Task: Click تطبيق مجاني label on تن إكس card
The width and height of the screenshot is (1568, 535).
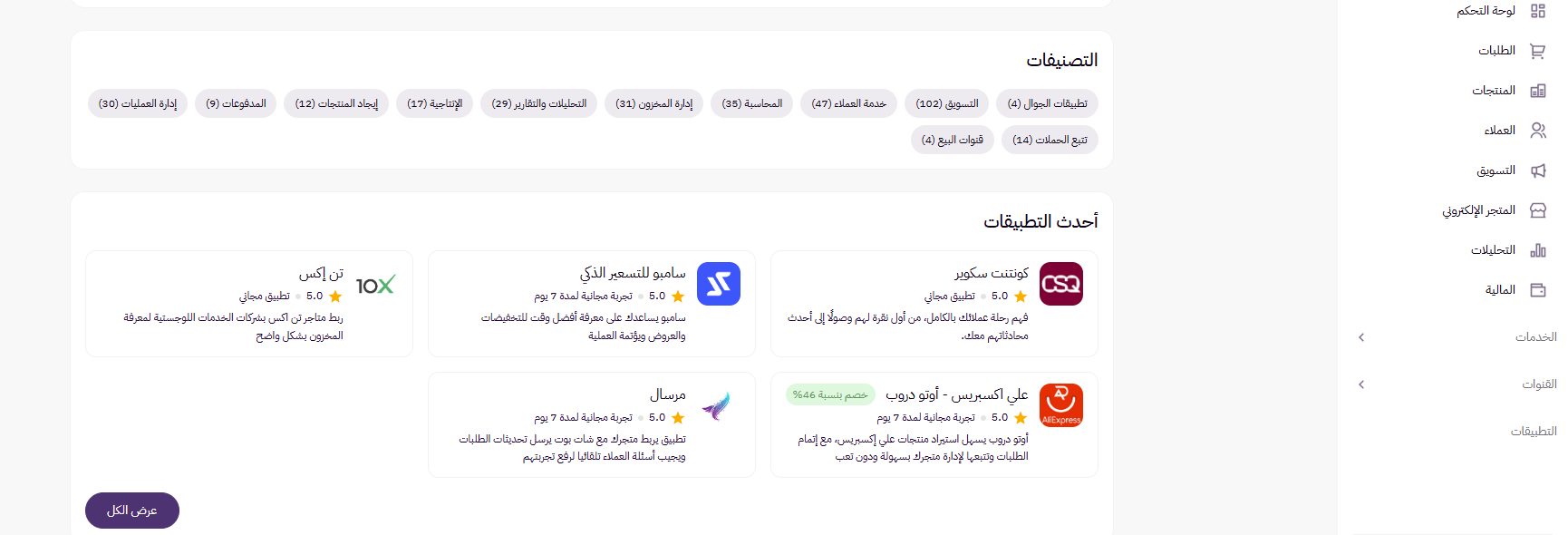Action: click(265, 296)
